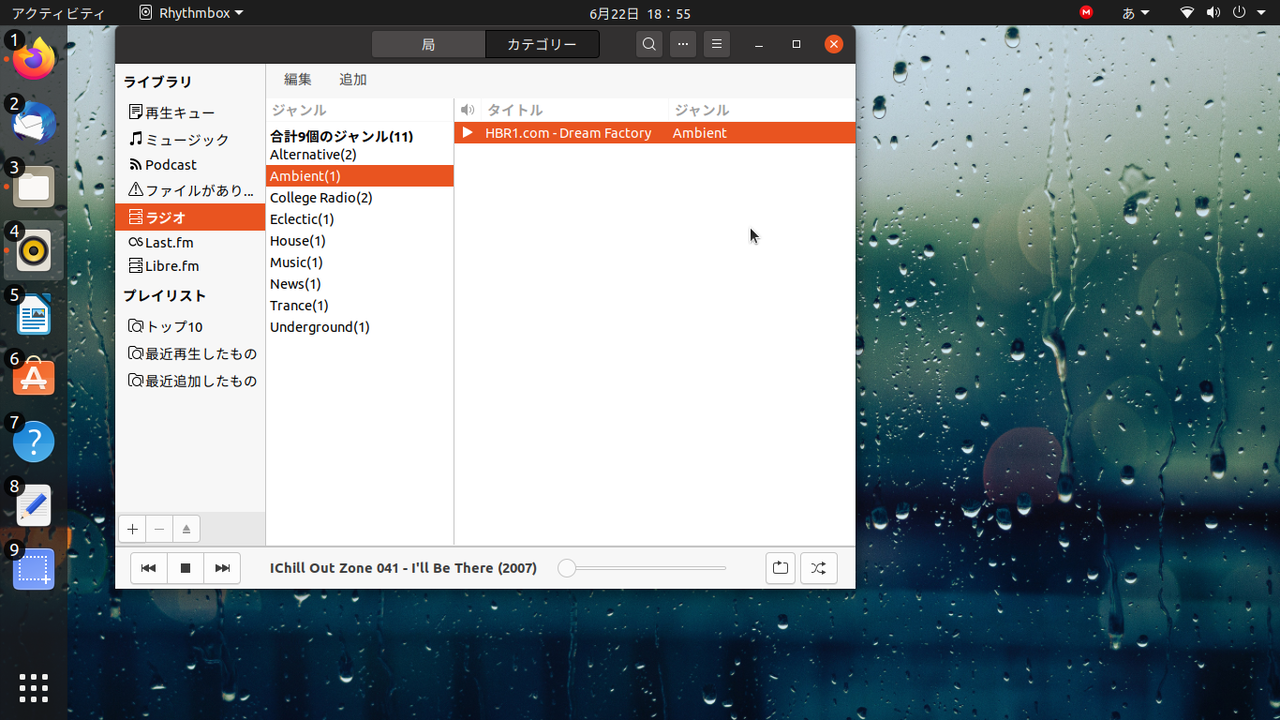Screen dimensions: 1280x720
Task: Open the トップ10 playlist
Action: 190,327
